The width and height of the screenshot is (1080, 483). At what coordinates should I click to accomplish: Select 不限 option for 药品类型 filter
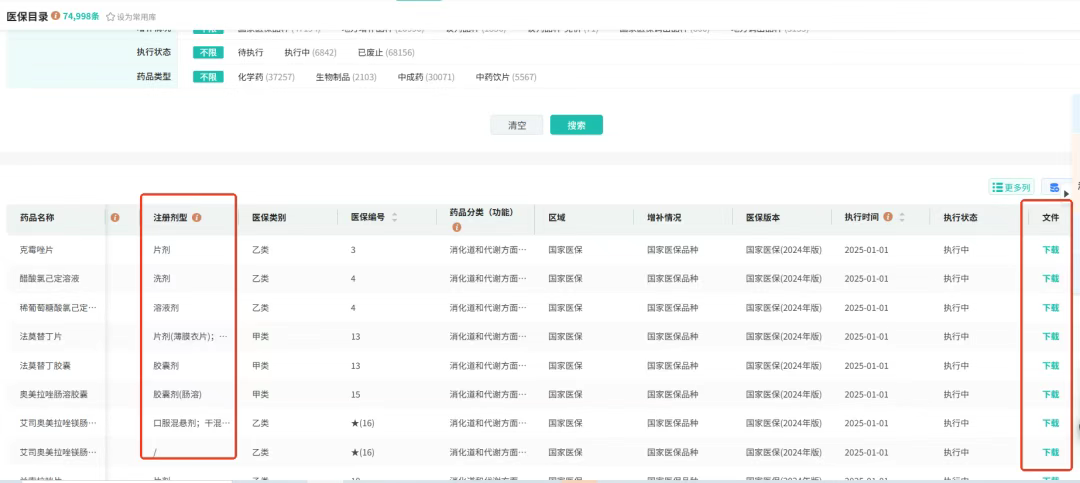[208, 77]
